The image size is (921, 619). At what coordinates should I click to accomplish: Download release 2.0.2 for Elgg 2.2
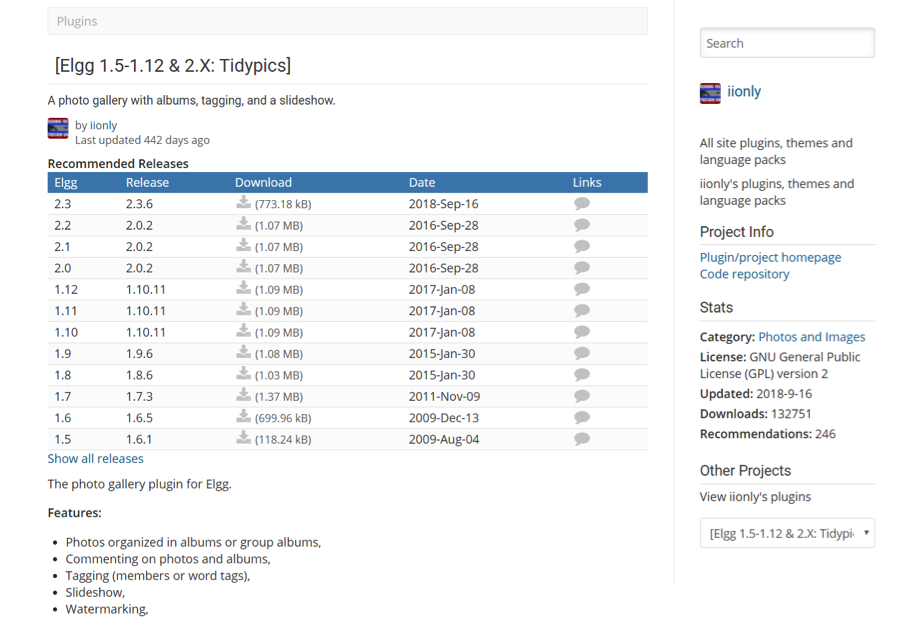tap(243, 224)
